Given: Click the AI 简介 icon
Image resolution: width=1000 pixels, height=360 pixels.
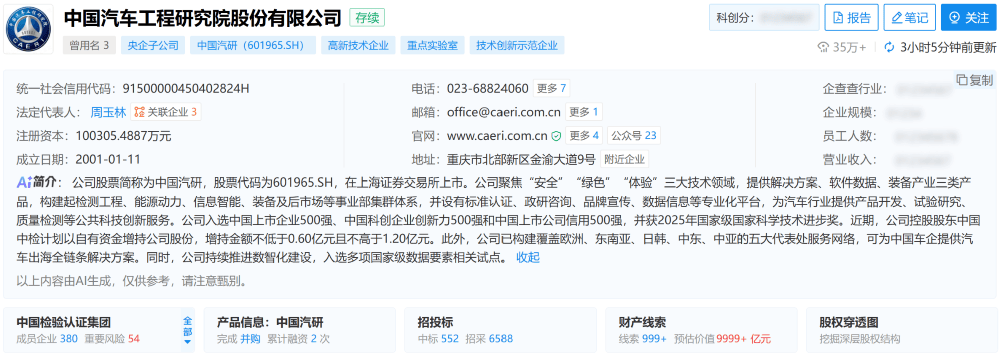Looking at the screenshot, I should 25,183.
